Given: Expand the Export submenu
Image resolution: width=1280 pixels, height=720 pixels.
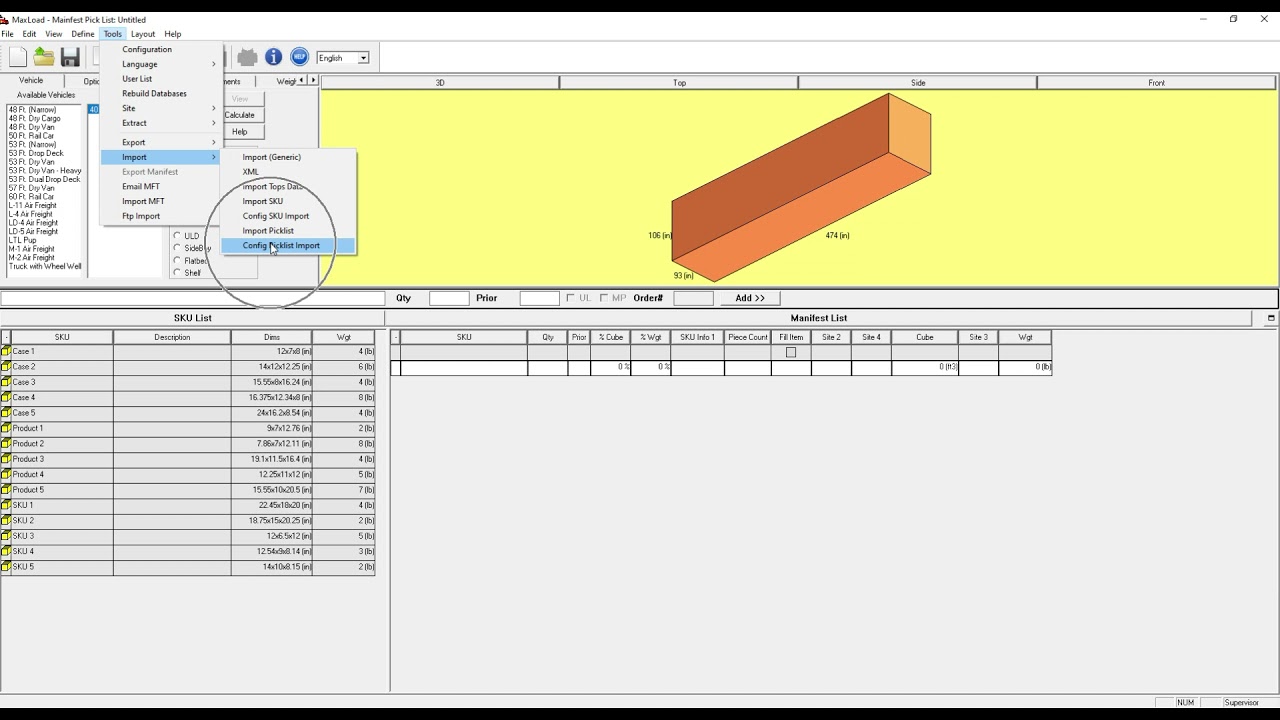Looking at the screenshot, I should tap(160, 142).
